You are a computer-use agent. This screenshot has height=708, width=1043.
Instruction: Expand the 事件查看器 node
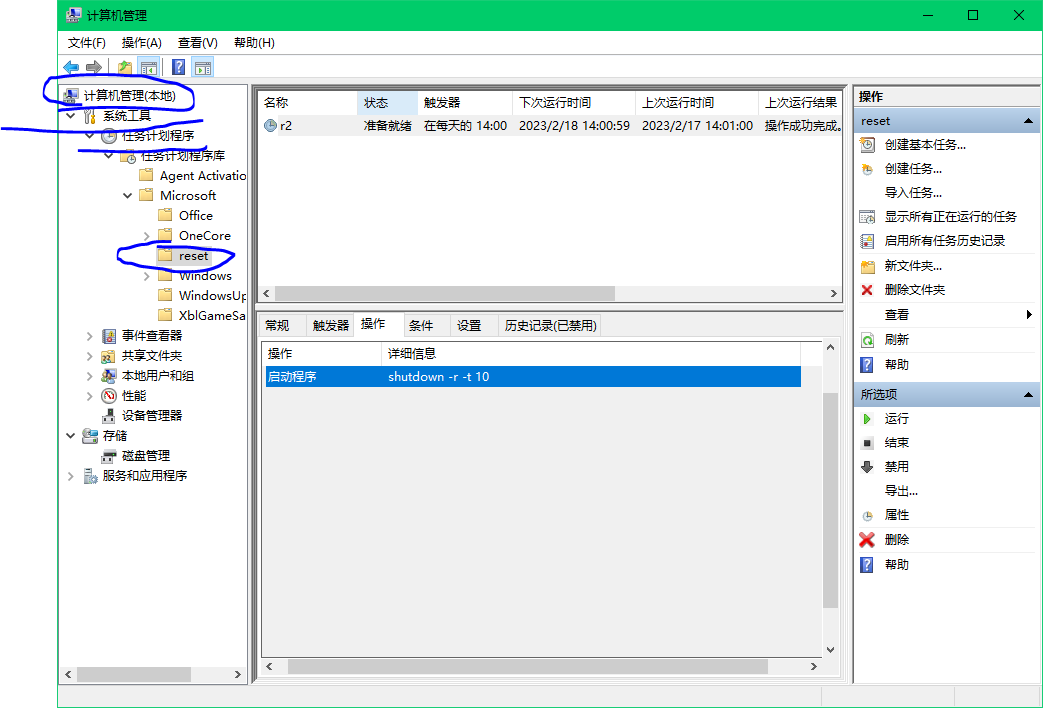coord(90,336)
